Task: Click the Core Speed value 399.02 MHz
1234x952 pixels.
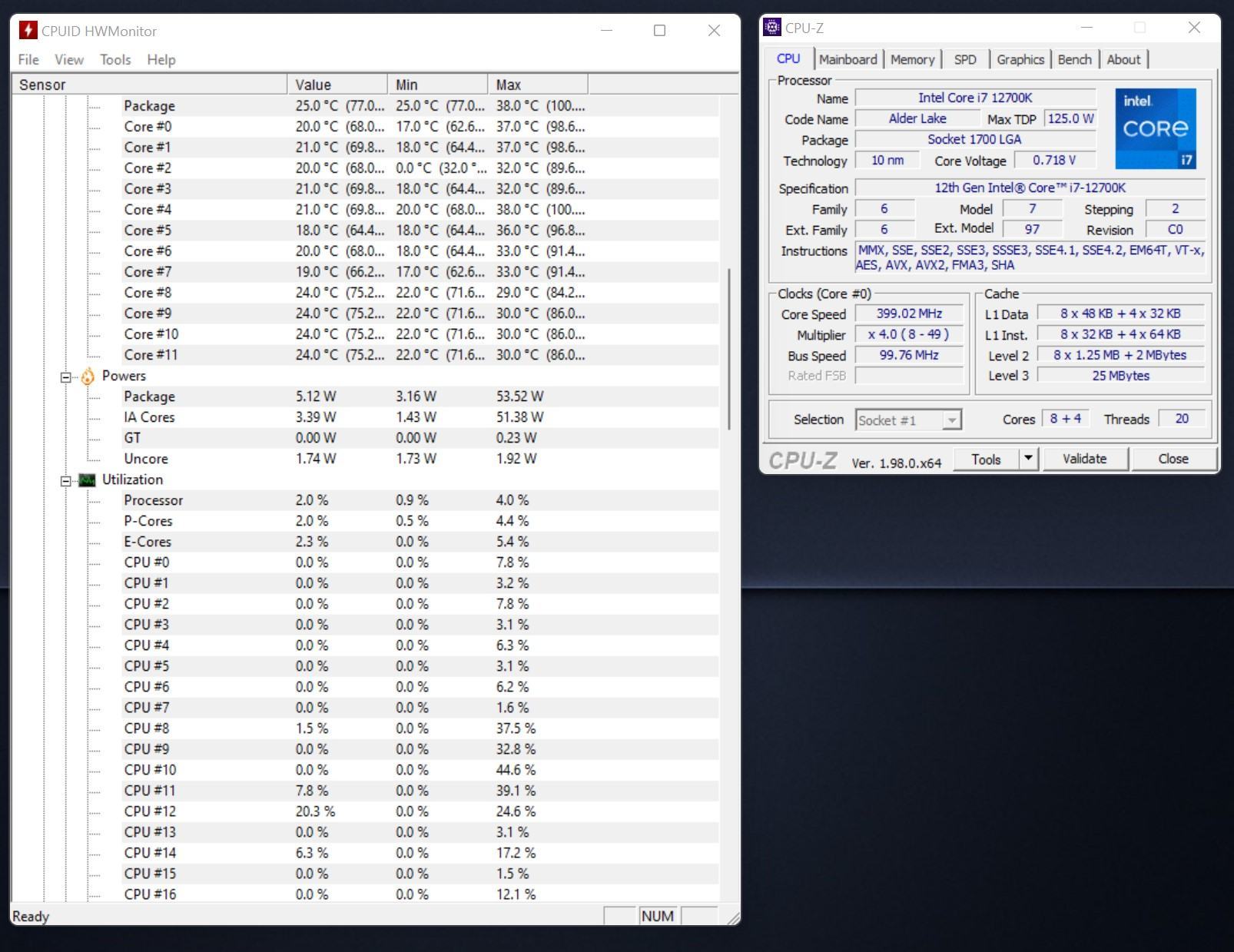Action: [x=909, y=313]
